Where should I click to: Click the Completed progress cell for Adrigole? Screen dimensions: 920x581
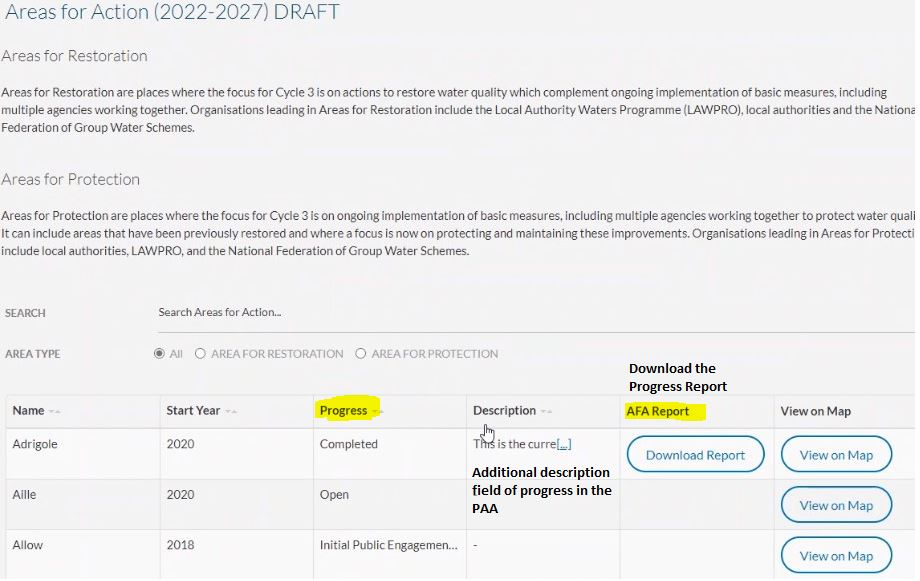348,445
